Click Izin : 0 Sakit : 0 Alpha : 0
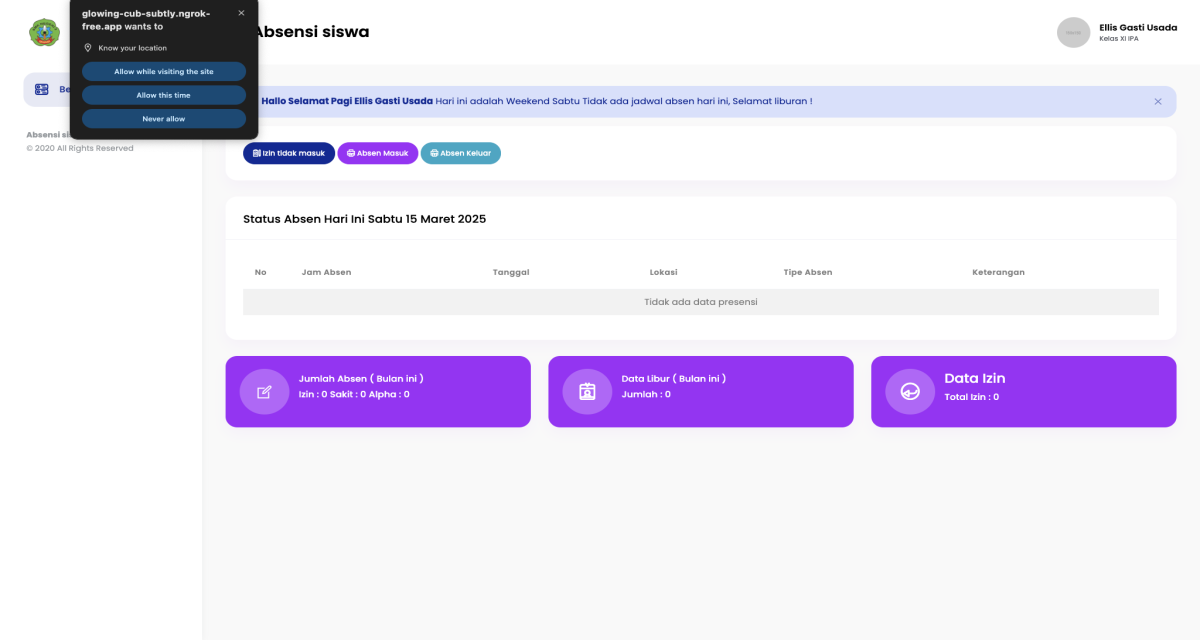The height and width of the screenshot is (640, 1200). [354, 394]
